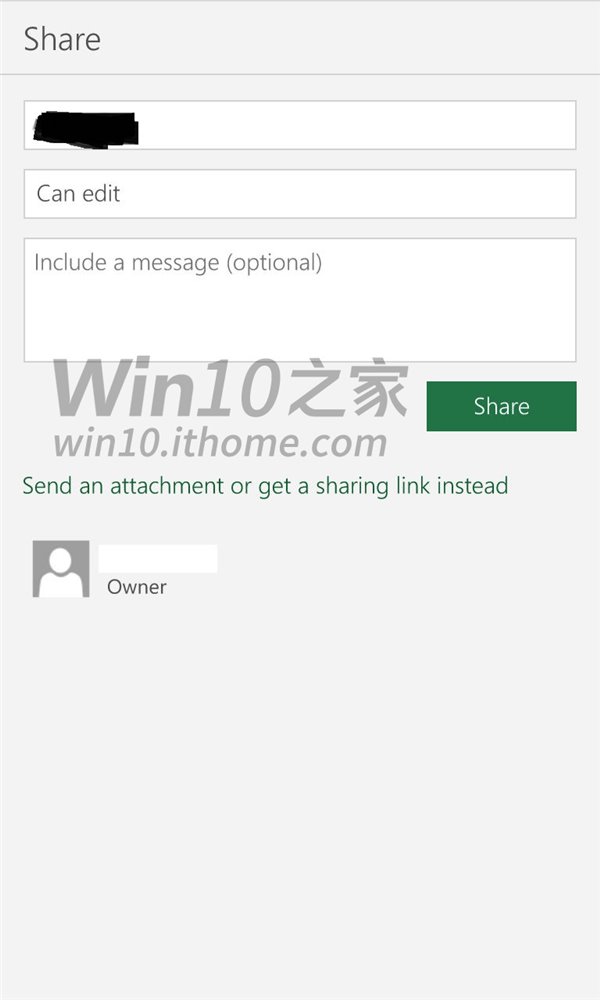Click the Include a message placeholder text
Screen dimensions: 600x1000
point(178,263)
